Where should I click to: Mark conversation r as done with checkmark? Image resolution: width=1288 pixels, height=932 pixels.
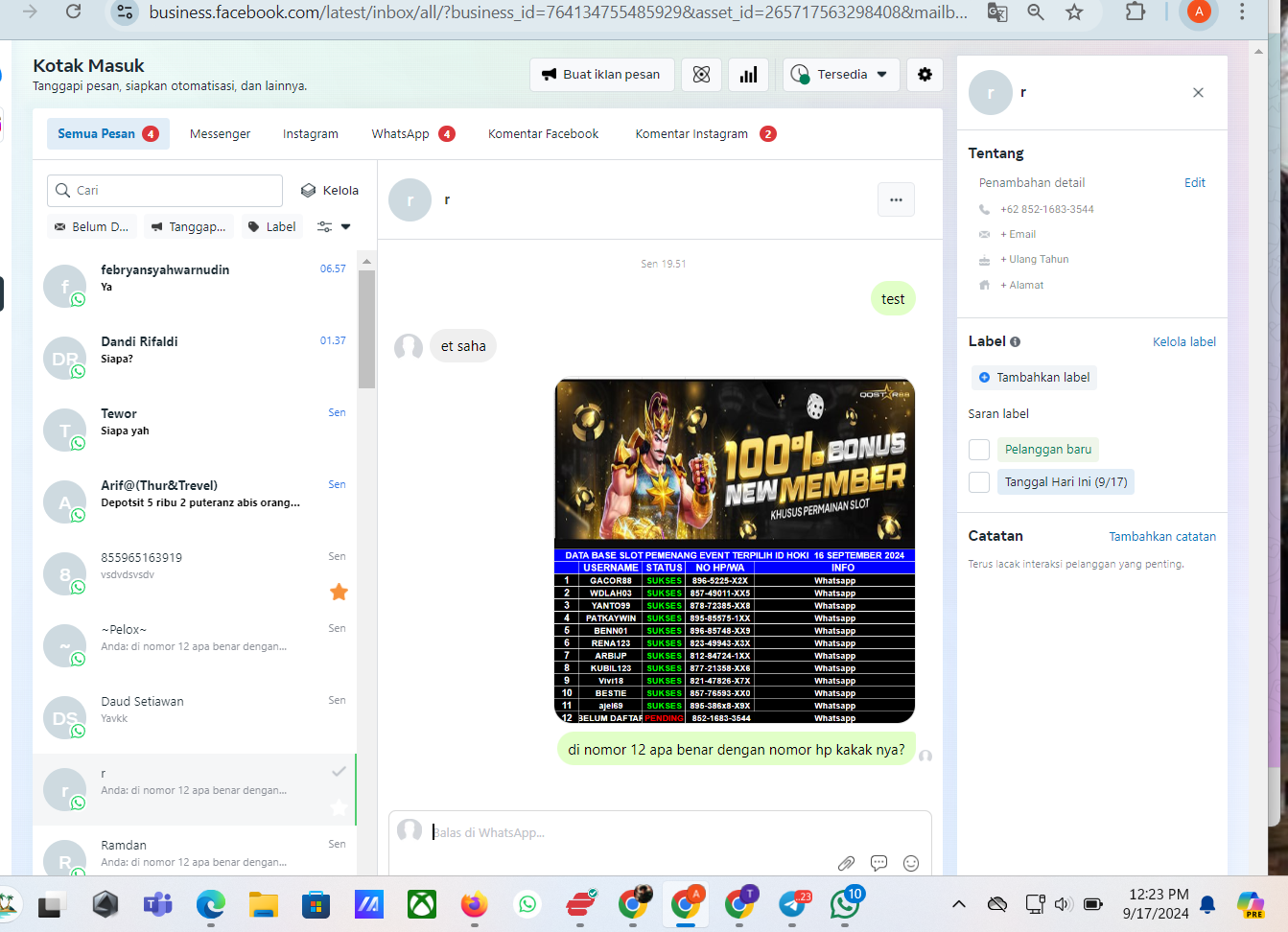tap(339, 771)
